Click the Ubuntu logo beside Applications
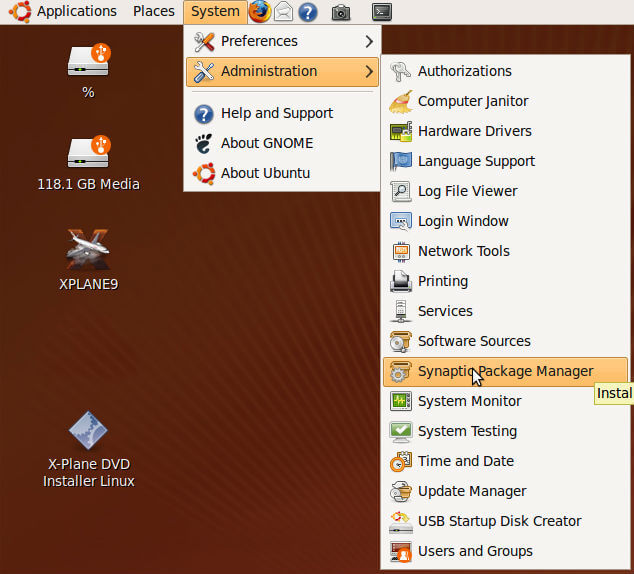The image size is (634, 574). [20, 11]
